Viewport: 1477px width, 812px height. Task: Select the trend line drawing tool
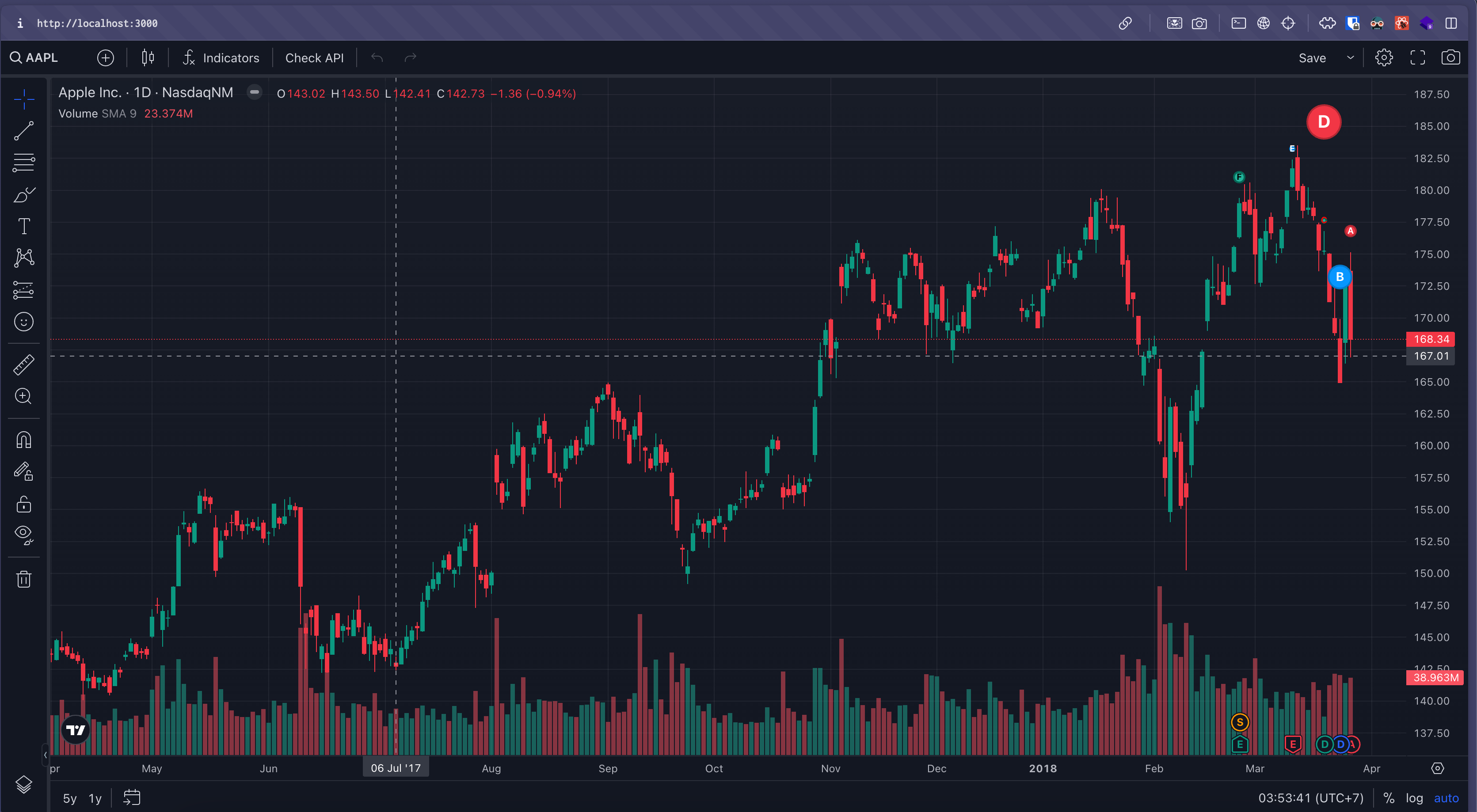point(23,131)
